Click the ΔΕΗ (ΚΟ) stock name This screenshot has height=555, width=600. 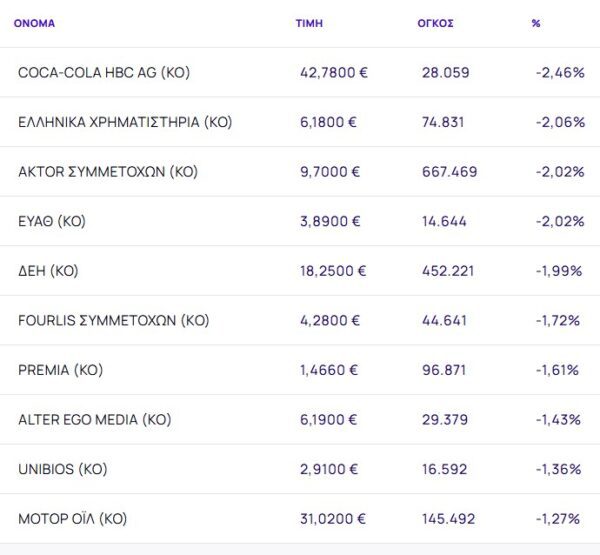[x=48, y=271]
